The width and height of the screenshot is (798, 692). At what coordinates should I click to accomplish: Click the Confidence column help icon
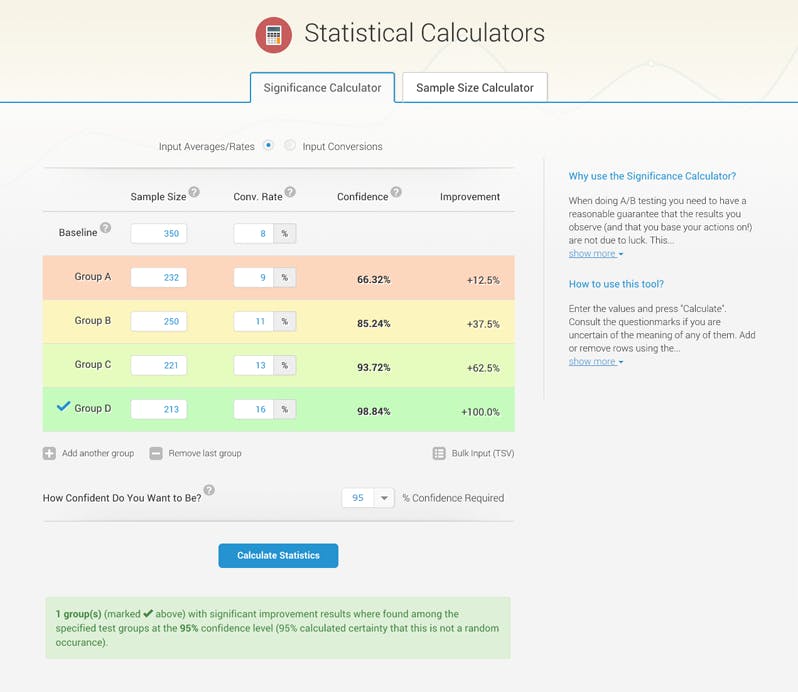396,192
